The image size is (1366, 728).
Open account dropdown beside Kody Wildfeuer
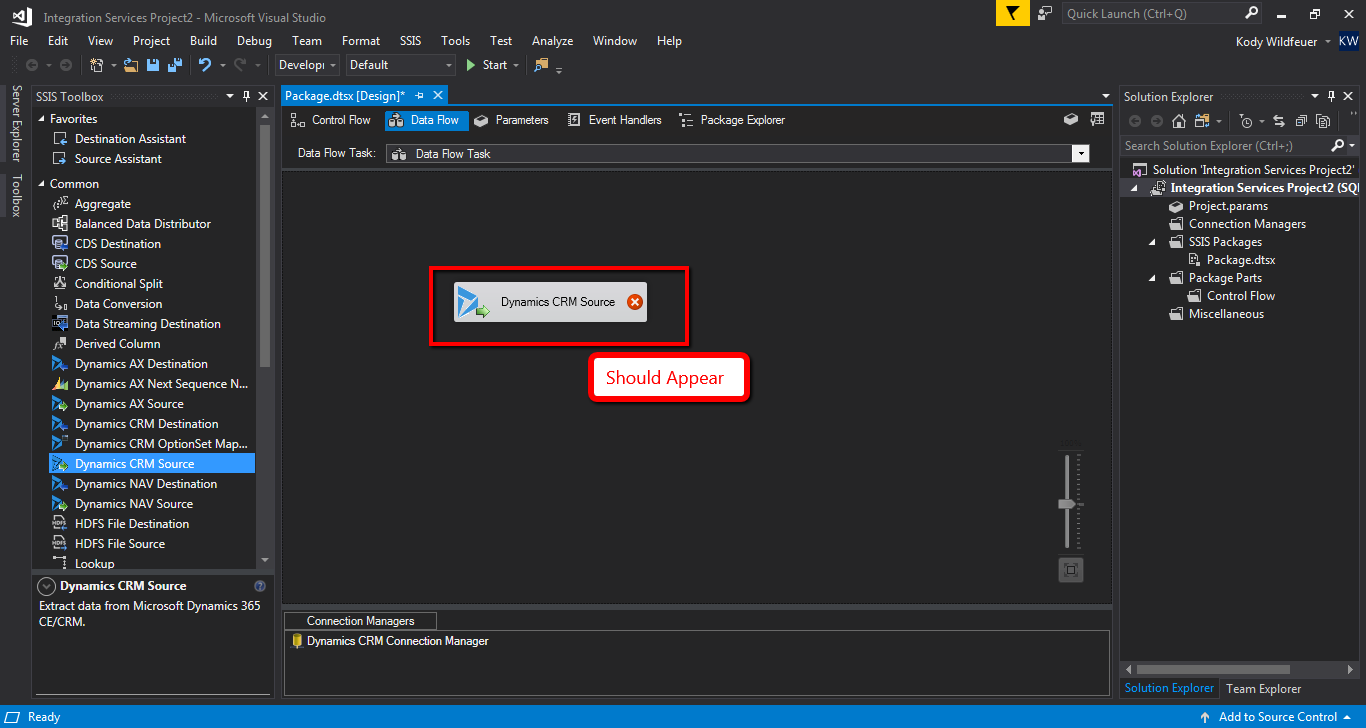(x=1327, y=42)
